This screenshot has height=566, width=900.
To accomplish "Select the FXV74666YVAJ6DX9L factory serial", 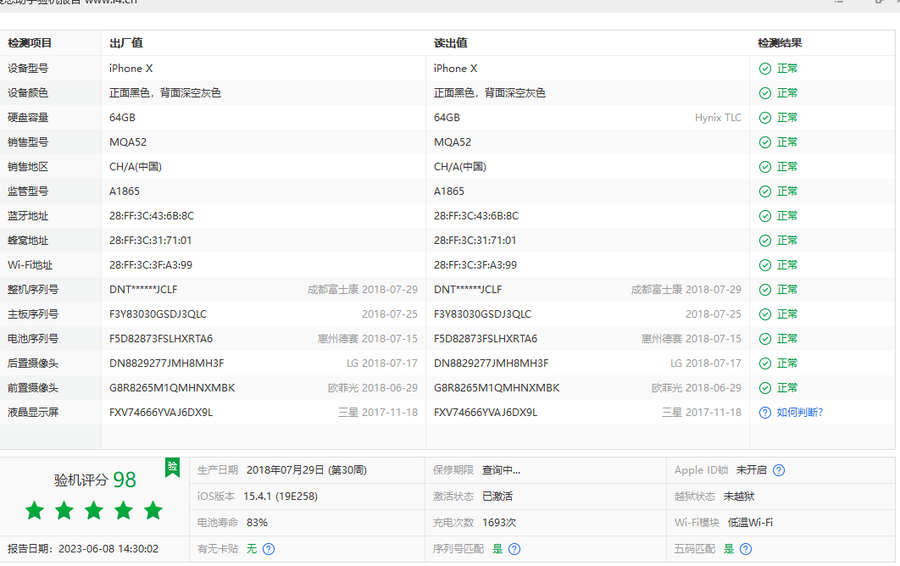I will tap(161, 413).
